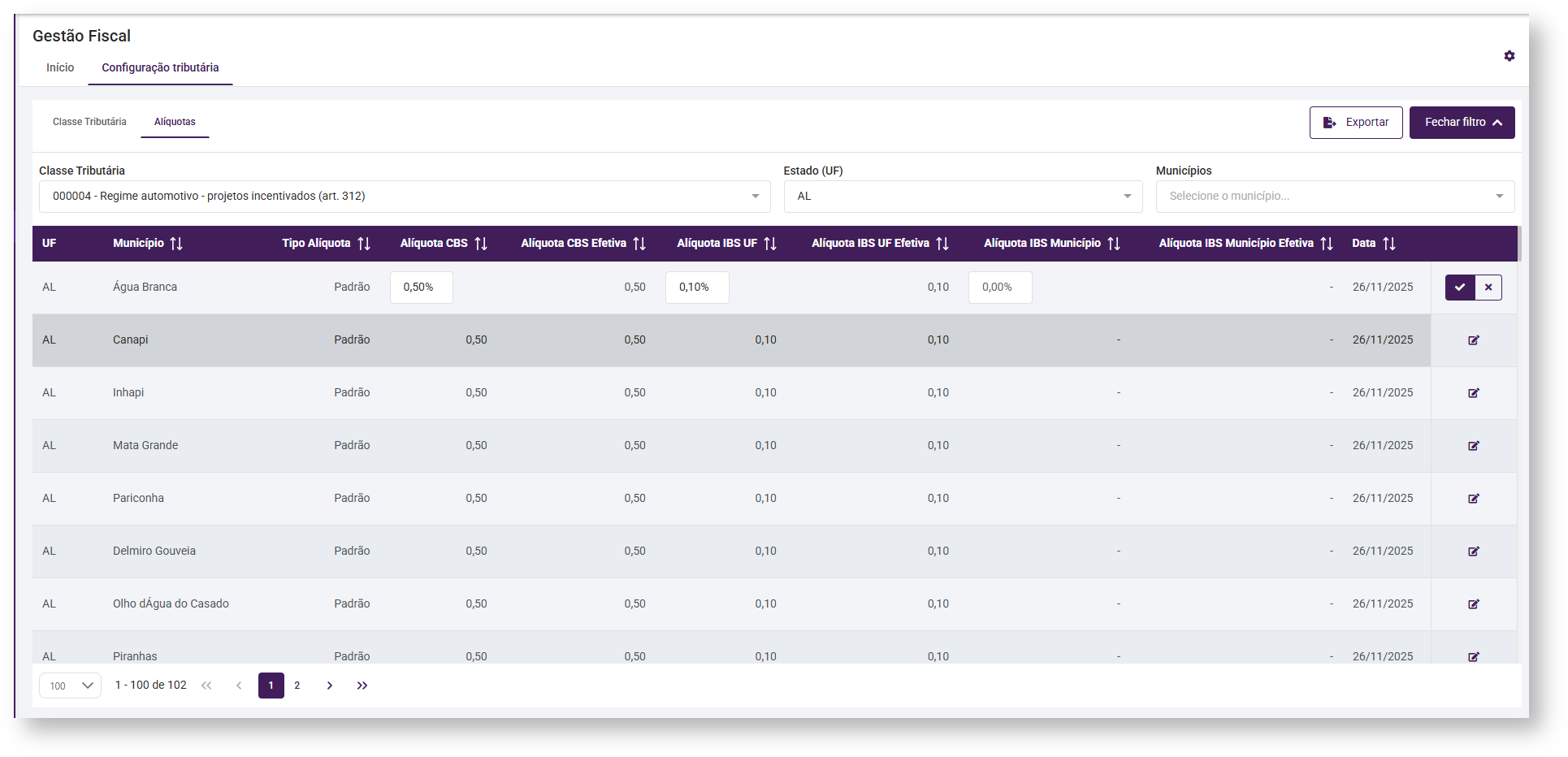Confirm the Água Branca row edit
The image size is (1568, 757).
tap(1459, 288)
